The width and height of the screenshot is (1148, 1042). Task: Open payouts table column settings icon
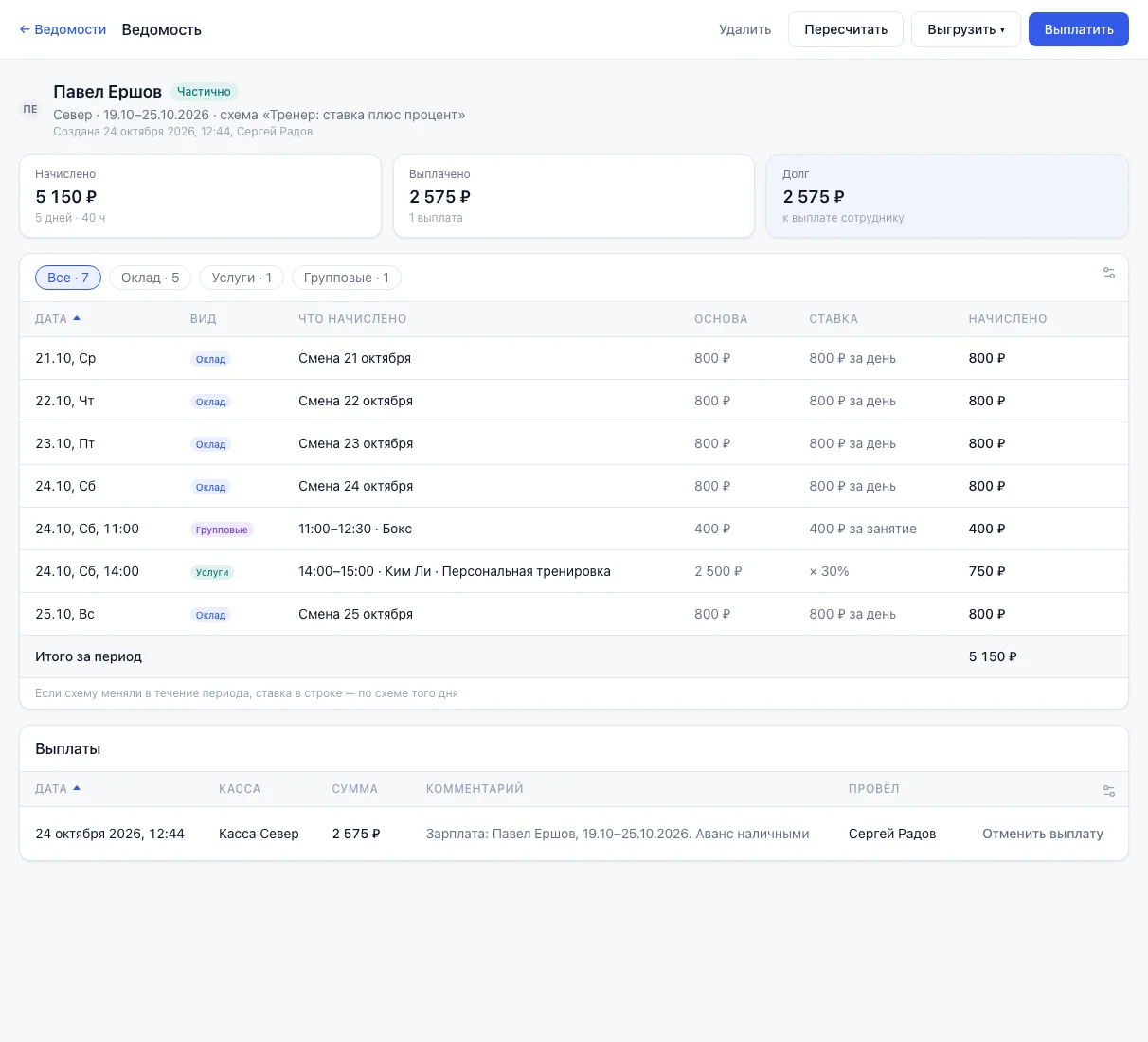[x=1108, y=791]
